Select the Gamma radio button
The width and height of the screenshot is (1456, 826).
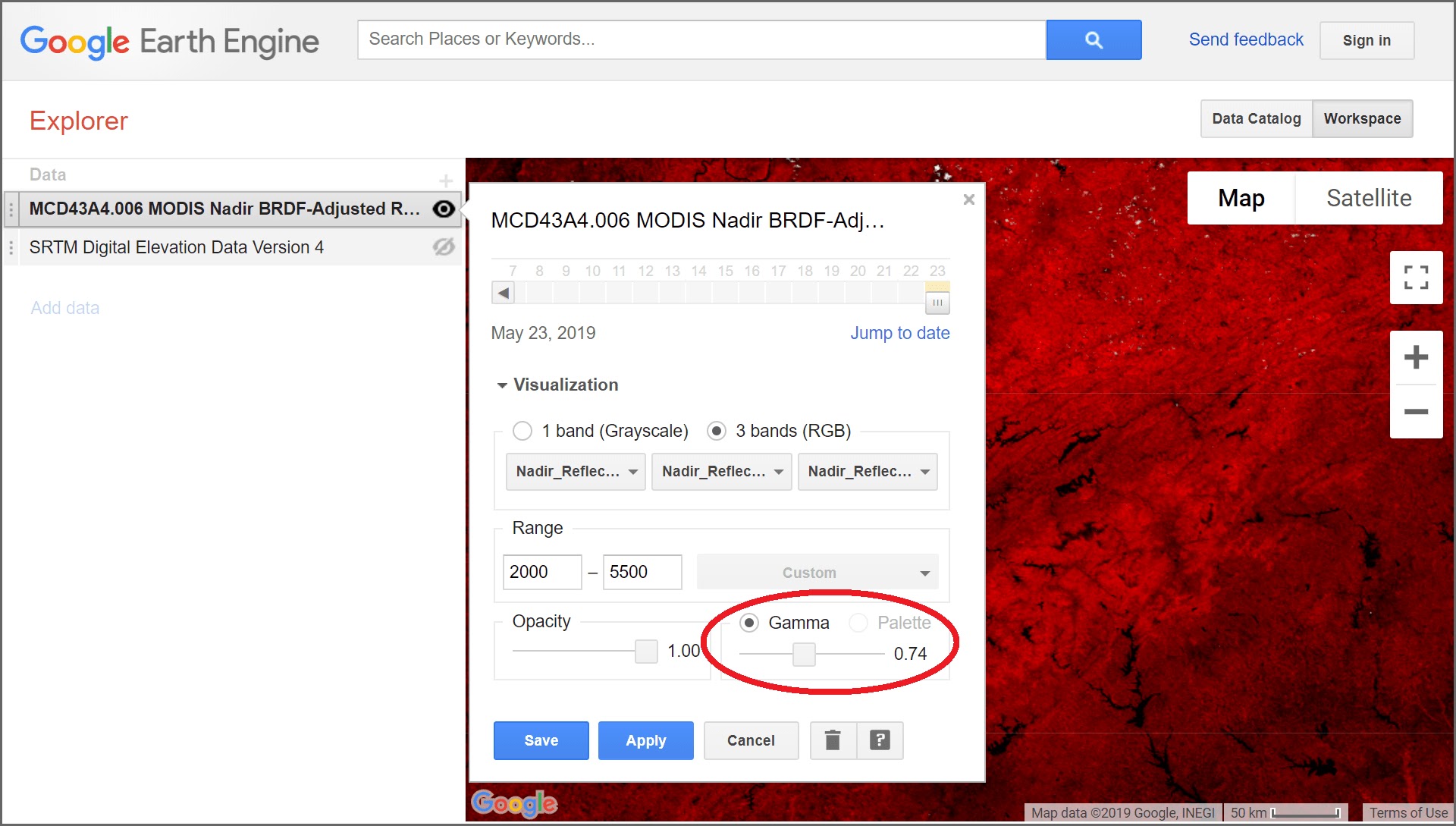(x=749, y=623)
